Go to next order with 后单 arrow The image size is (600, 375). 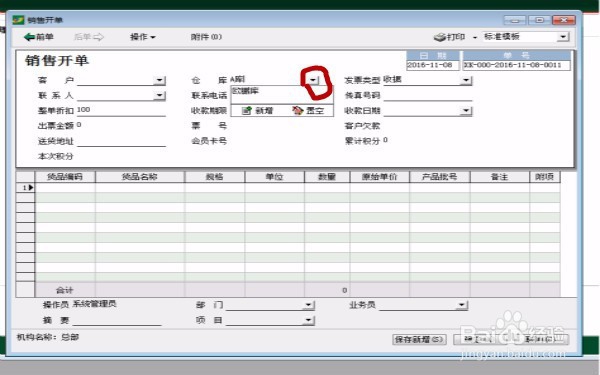[x=89, y=37]
